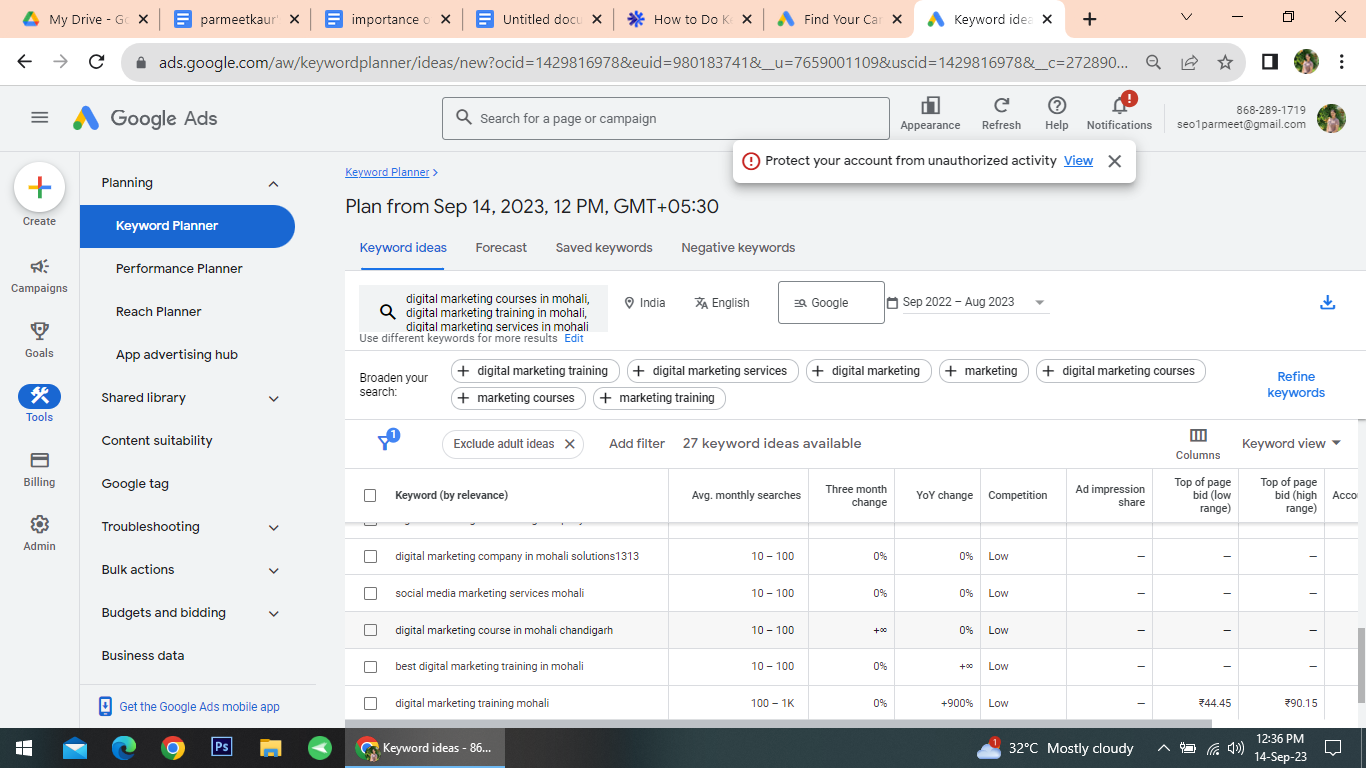Screen dimensions: 1366x768
Task: Click the Refresh icon in Google Ads header
Action: 1001,113
